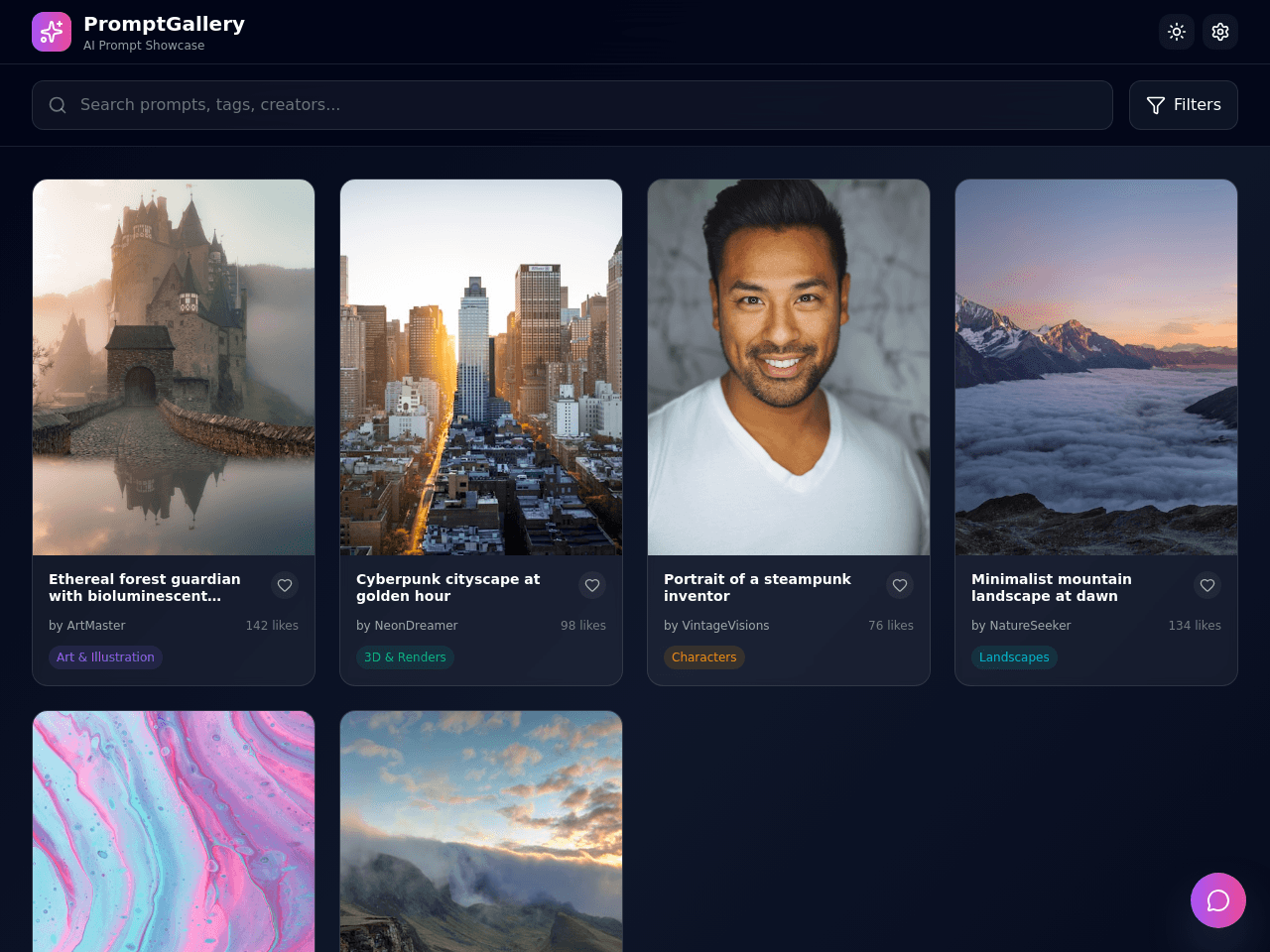1270x952 pixels.
Task: Open the Ethereal forest guardian title
Action: 145,587
